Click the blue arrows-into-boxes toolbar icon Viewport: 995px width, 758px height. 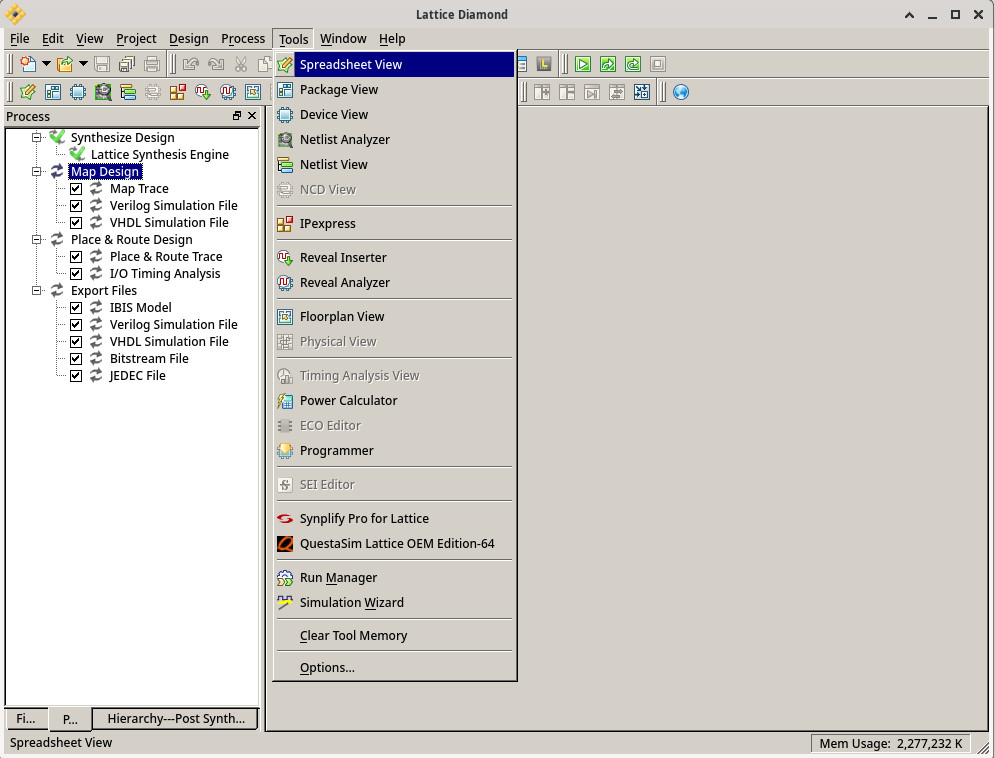coord(642,92)
